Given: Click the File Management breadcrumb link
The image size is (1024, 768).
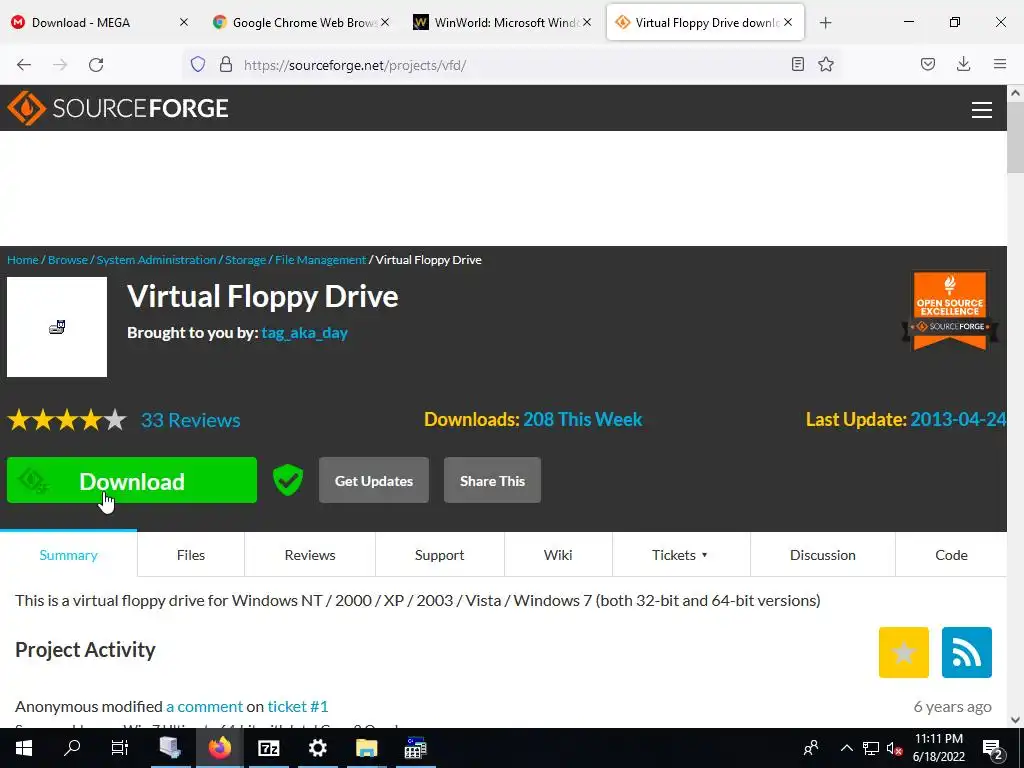Looking at the screenshot, I should click(x=321, y=259).
